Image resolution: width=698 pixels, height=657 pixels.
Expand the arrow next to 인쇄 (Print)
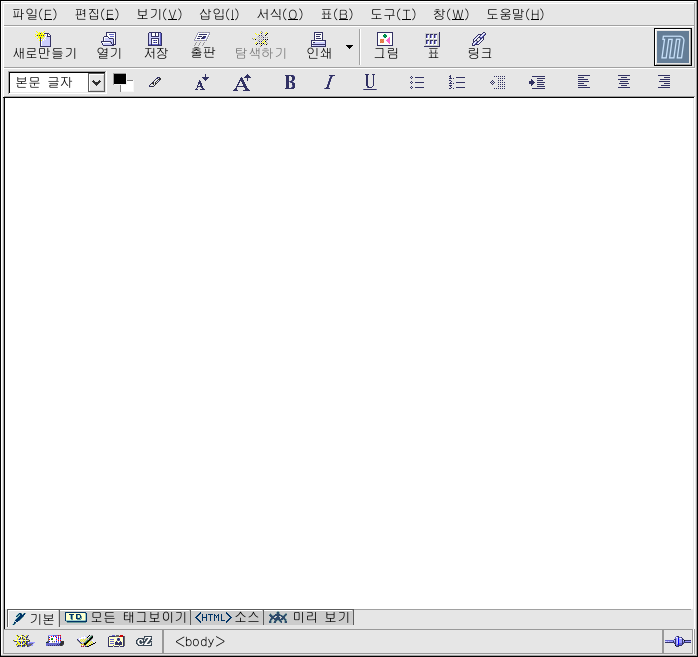pyautogui.click(x=349, y=46)
